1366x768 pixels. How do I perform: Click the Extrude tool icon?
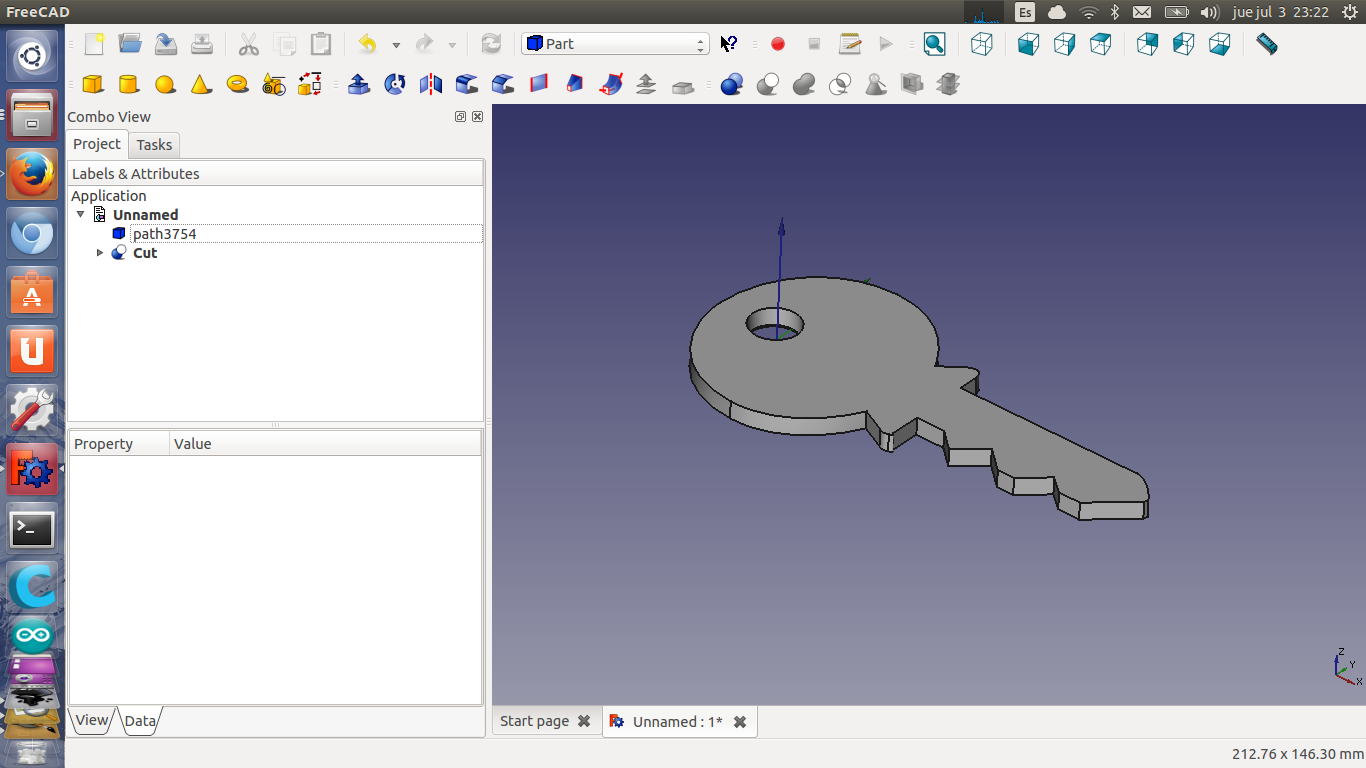pyautogui.click(x=359, y=84)
